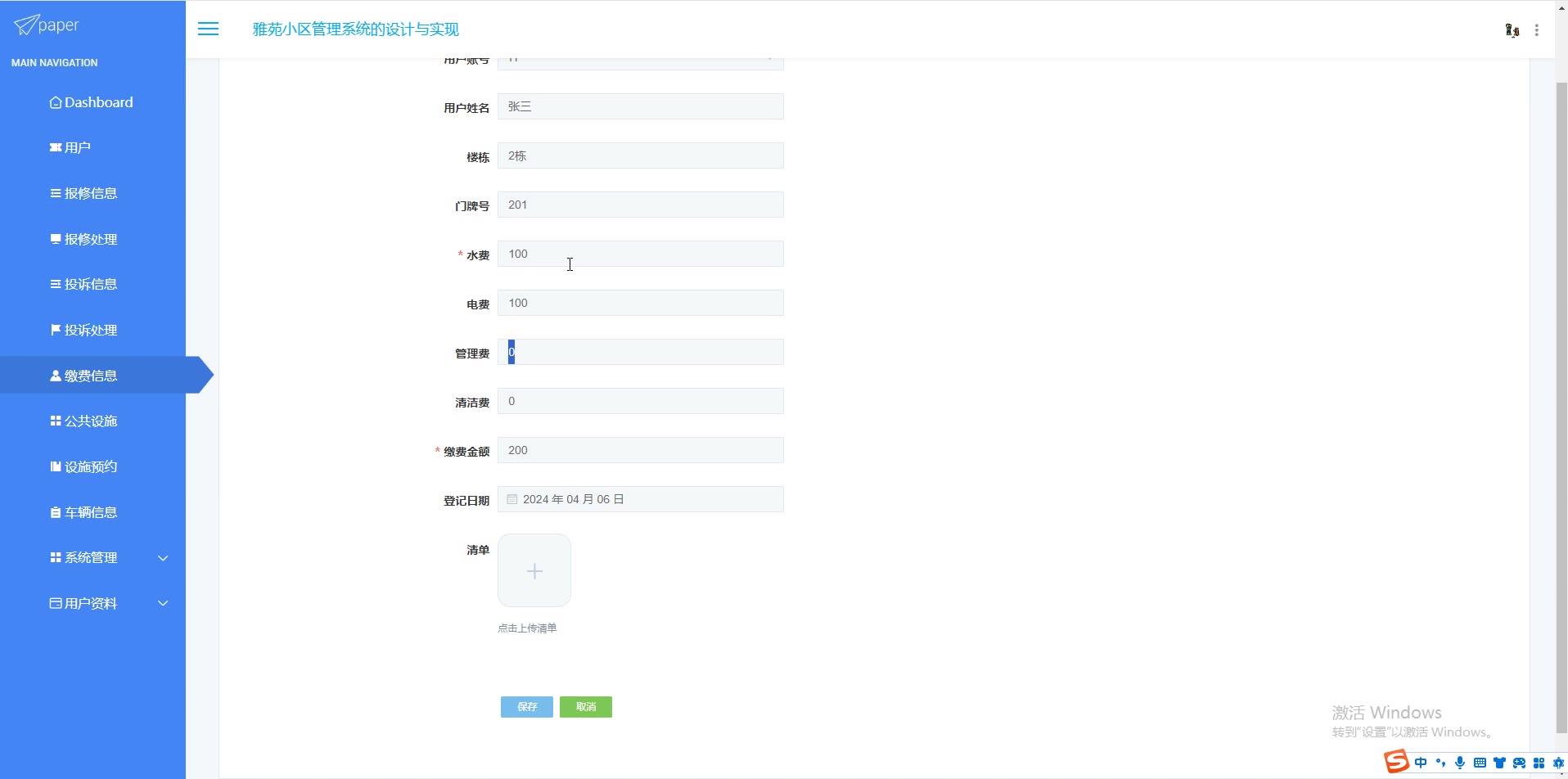The height and width of the screenshot is (779, 1568).
Task: Click the Sogou input method S logo
Action: [1396, 762]
